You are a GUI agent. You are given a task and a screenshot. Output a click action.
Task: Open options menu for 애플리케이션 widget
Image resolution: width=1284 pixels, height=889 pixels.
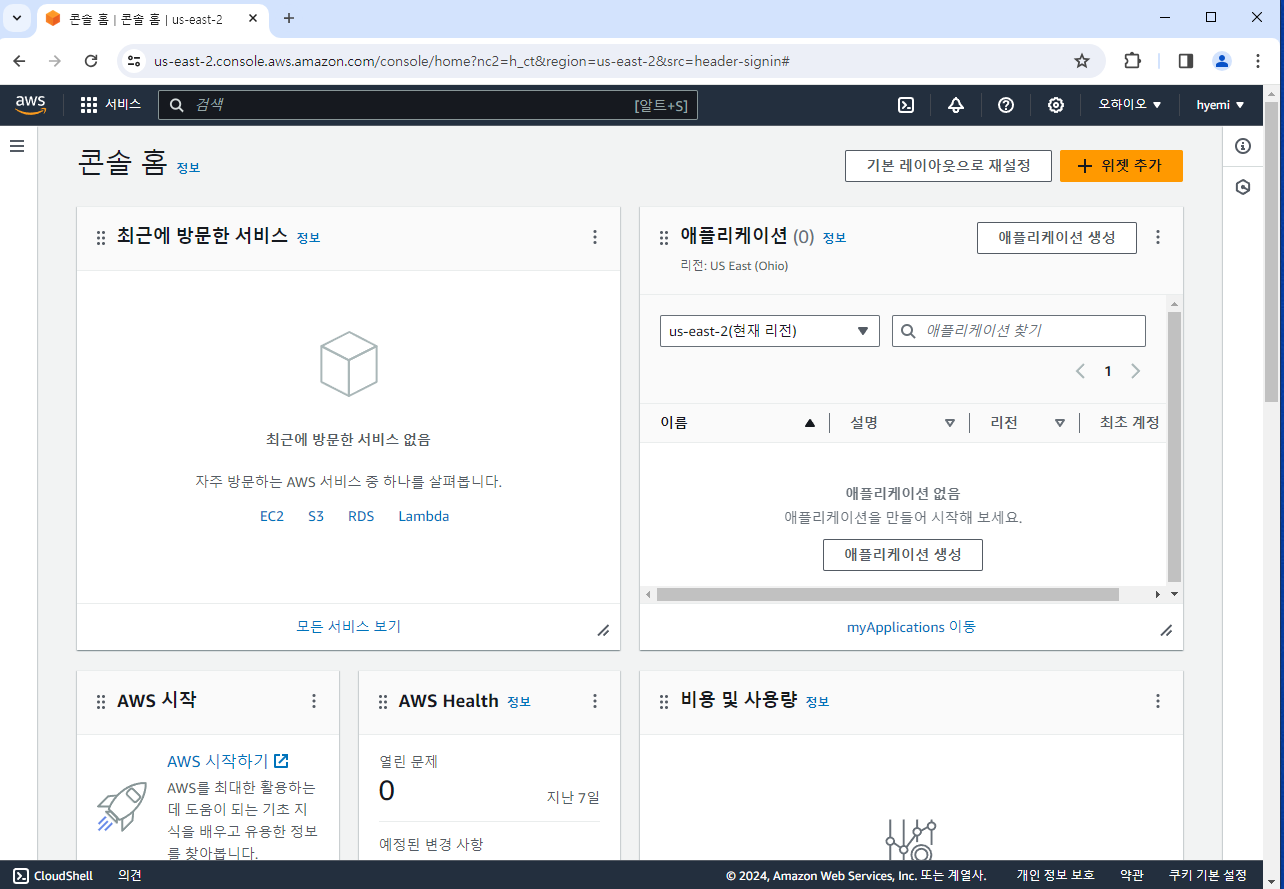click(x=1158, y=237)
